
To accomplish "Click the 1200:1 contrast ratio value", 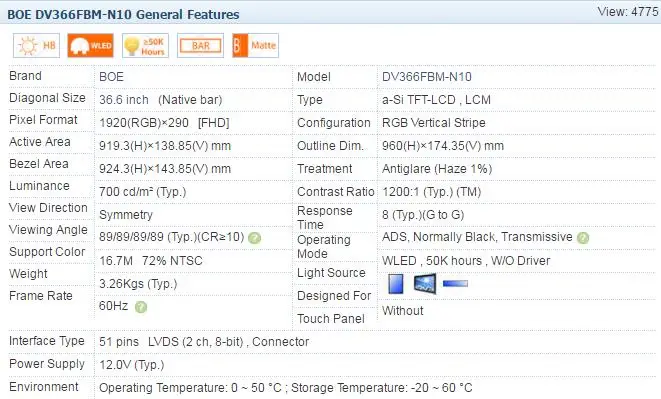I will tap(432, 192).
